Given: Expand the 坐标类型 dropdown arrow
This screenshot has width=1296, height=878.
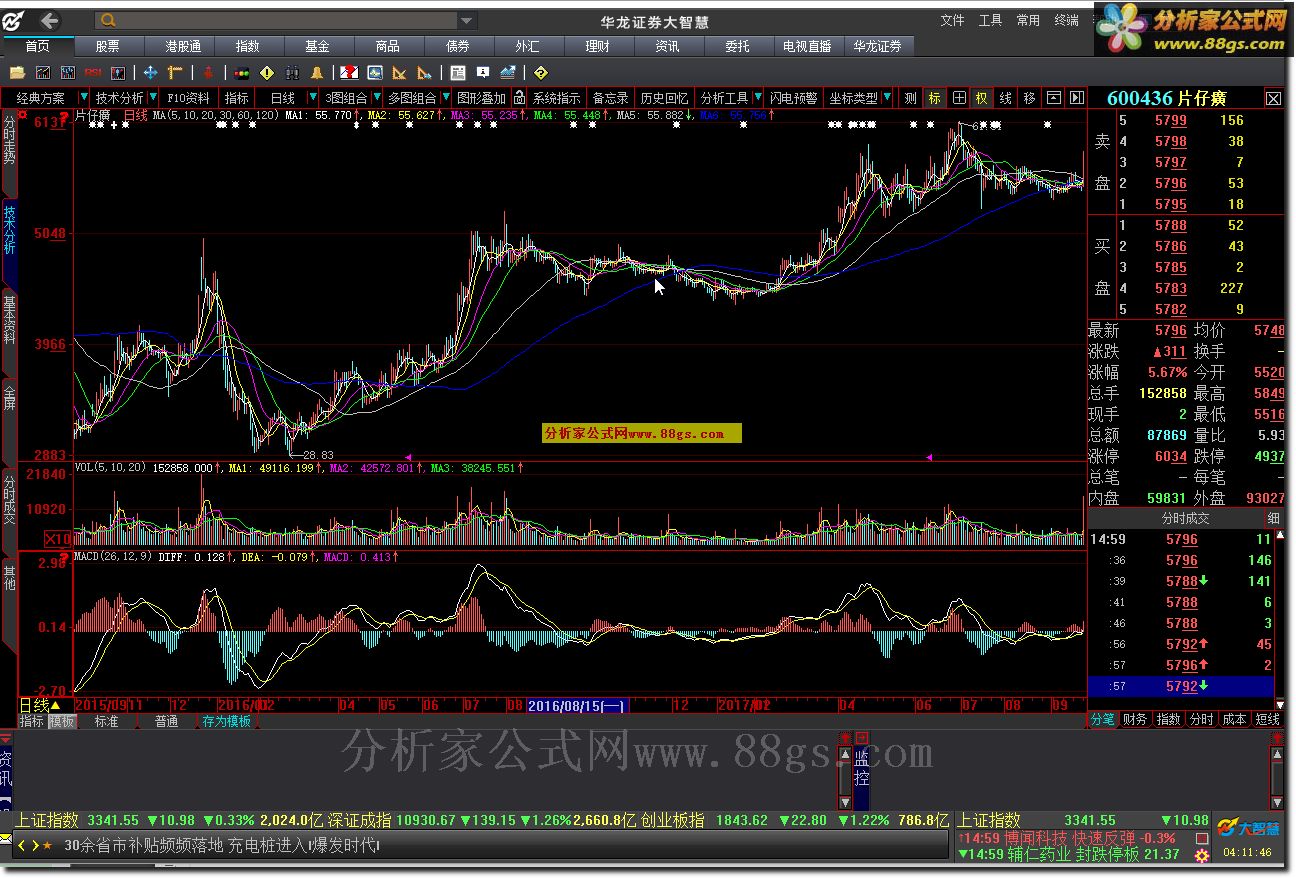Looking at the screenshot, I should pos(887,98).
